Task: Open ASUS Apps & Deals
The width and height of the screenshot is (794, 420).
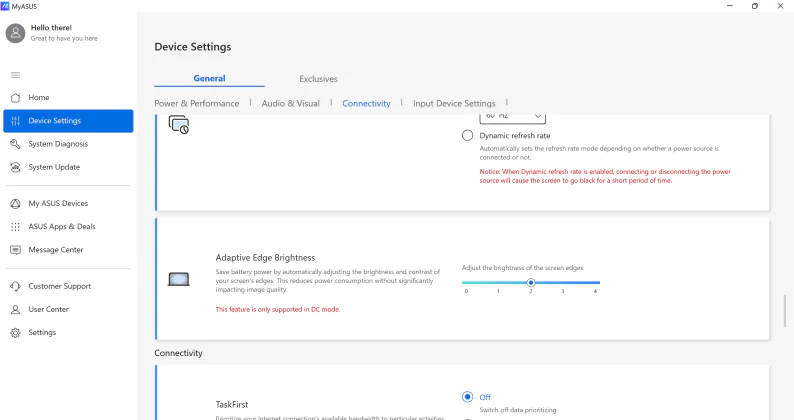Action: pyautogui.click(x=68, y=226)
